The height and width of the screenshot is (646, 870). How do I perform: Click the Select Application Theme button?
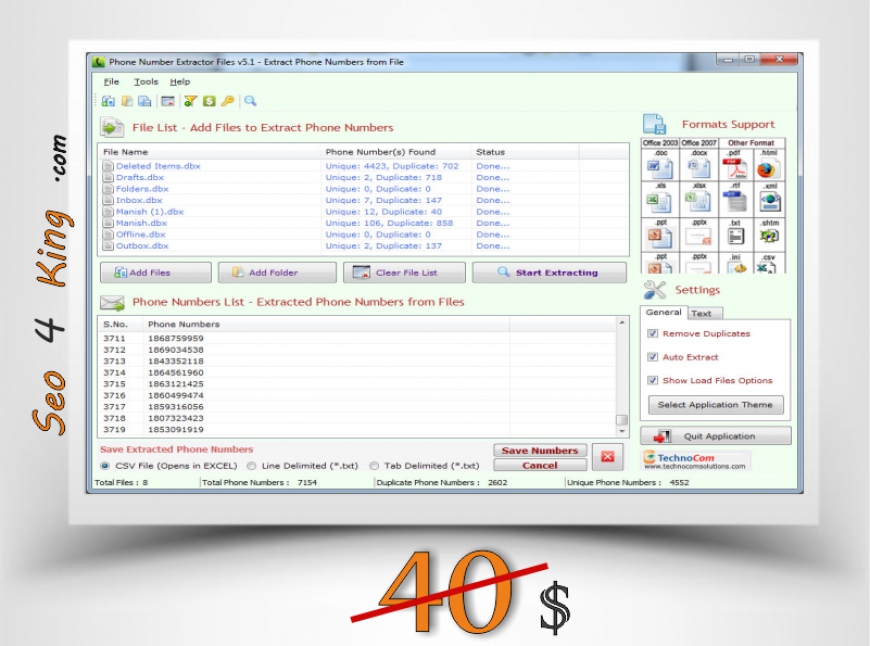tap(715, 405)
